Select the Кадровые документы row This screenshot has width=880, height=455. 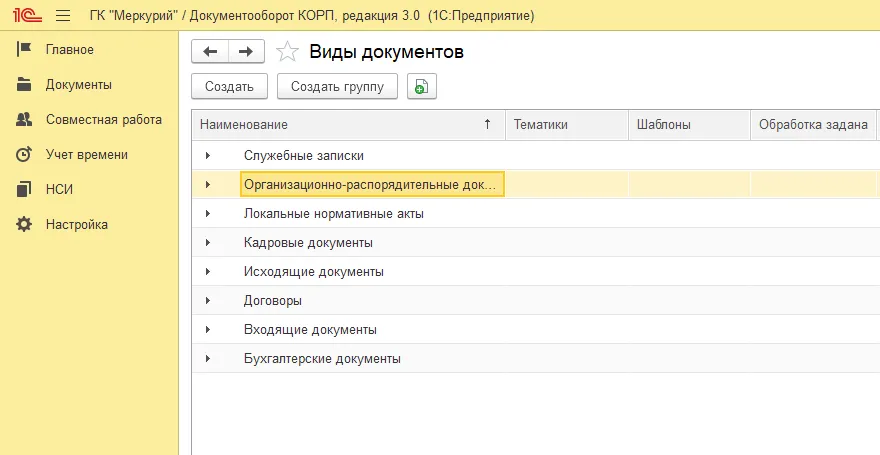point(536,242)
